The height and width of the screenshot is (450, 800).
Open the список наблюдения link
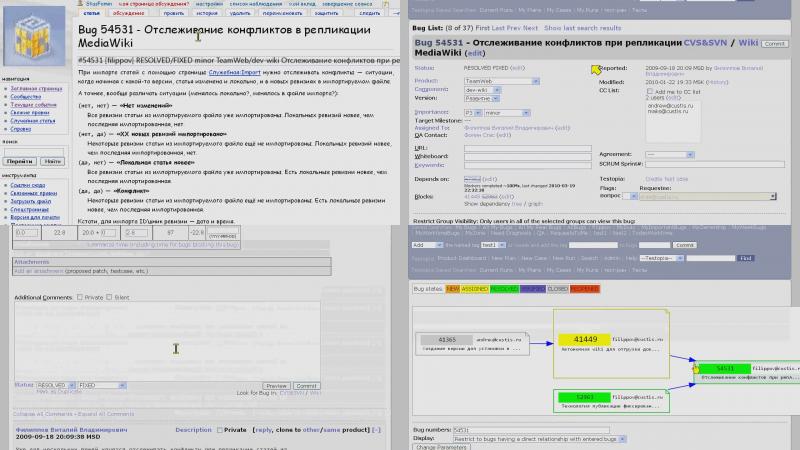click(256, 4)
